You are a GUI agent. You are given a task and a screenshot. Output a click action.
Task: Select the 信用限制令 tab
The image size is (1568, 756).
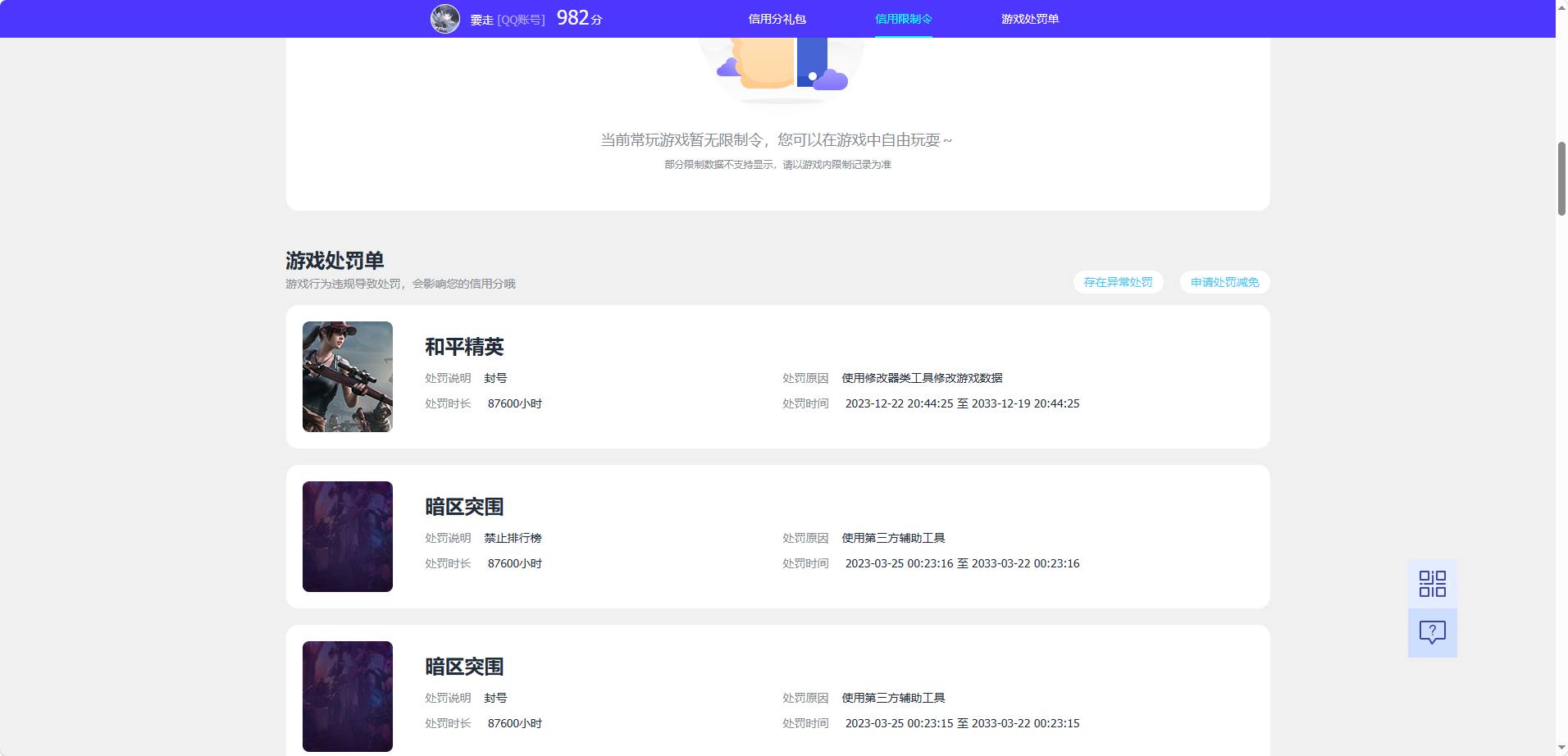pyautogui.click(x=903, y=19)
